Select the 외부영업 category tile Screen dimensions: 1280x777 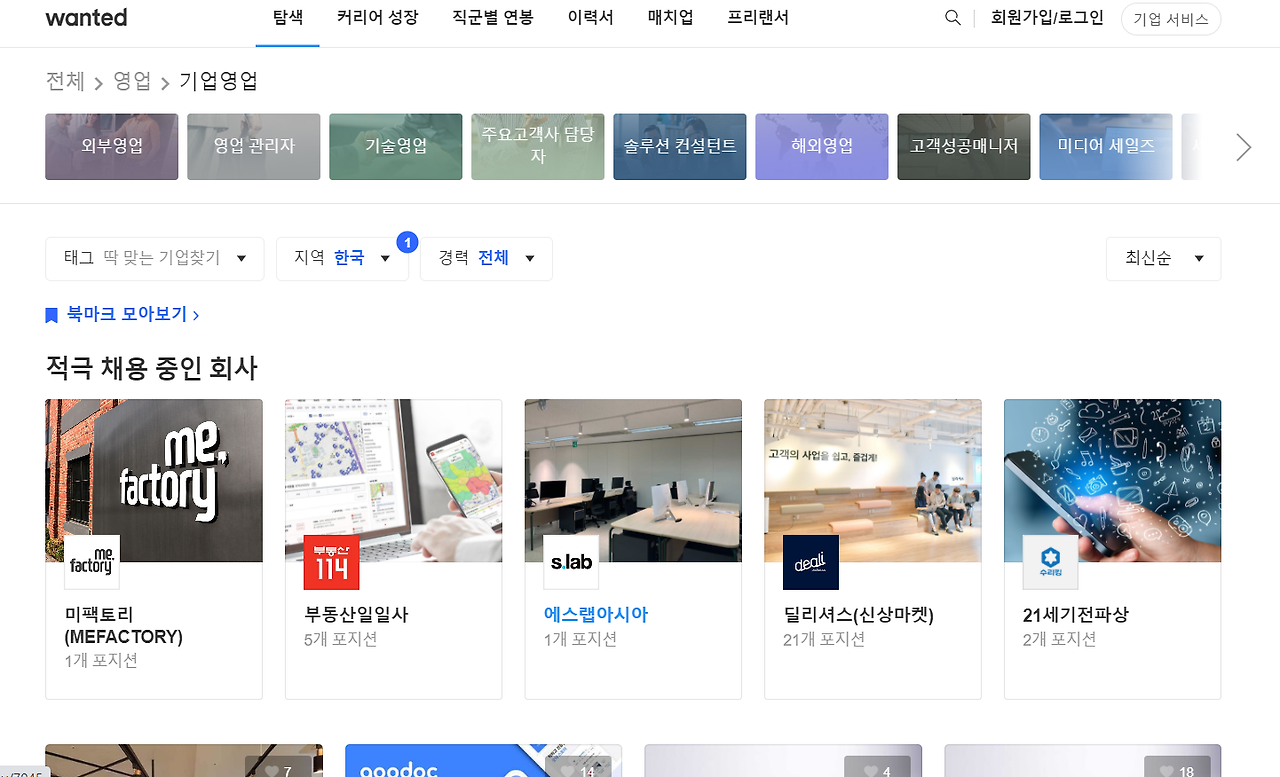[x=112, y=146]
